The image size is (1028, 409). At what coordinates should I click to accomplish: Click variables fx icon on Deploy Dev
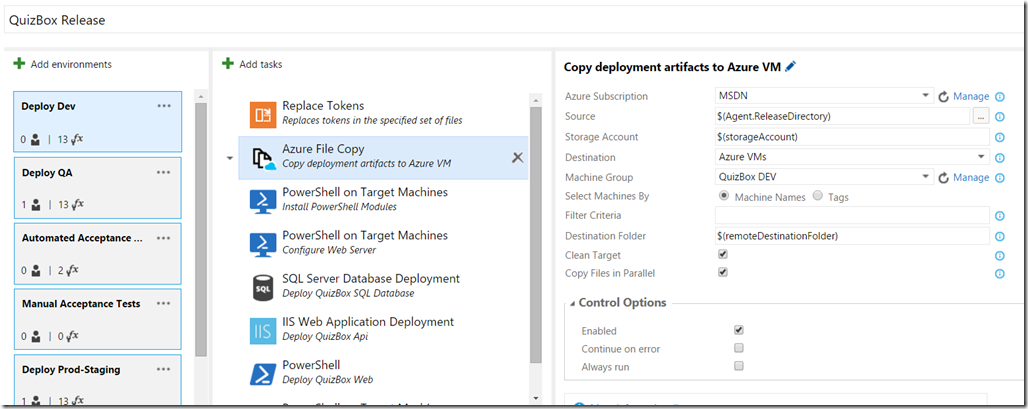[76, 139]
